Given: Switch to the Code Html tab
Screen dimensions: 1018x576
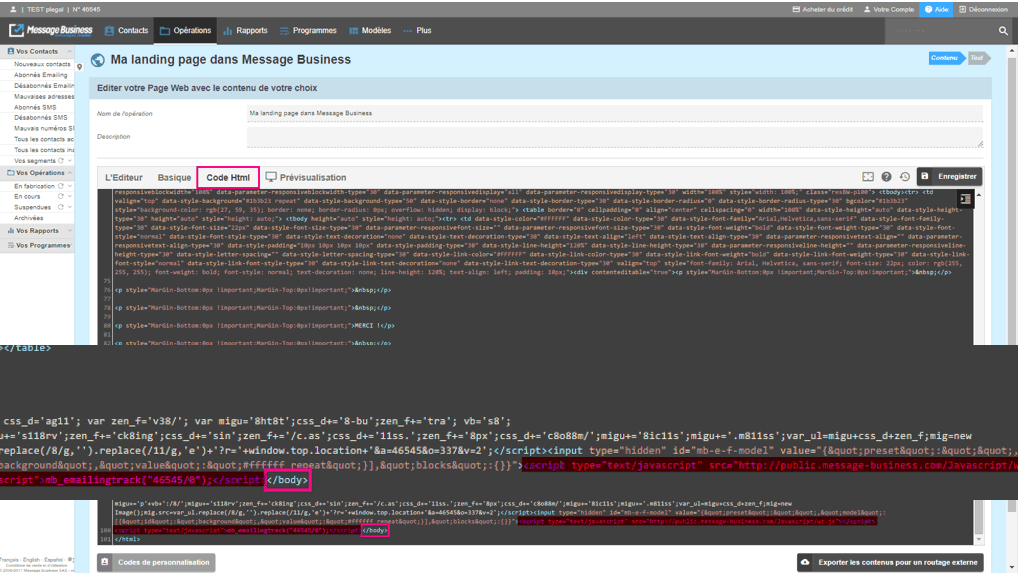Looking at the screenshot, I should (x=228, y=177).
